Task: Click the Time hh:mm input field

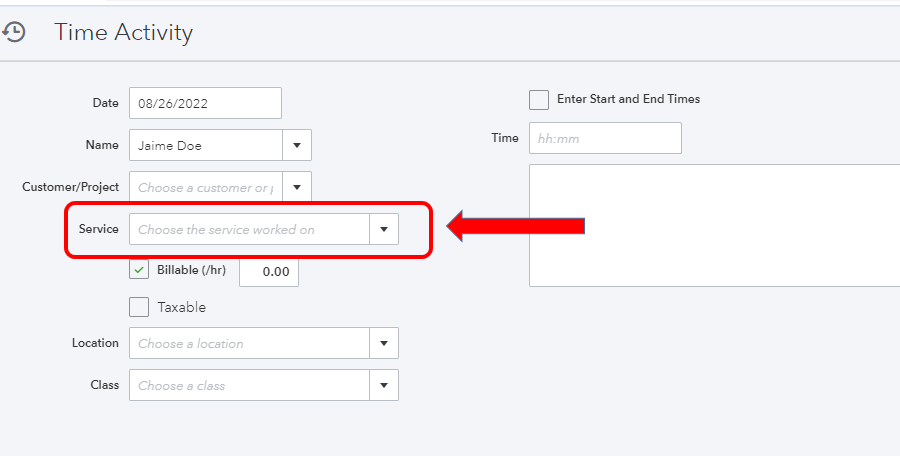Action: click(x=606, y=138)
